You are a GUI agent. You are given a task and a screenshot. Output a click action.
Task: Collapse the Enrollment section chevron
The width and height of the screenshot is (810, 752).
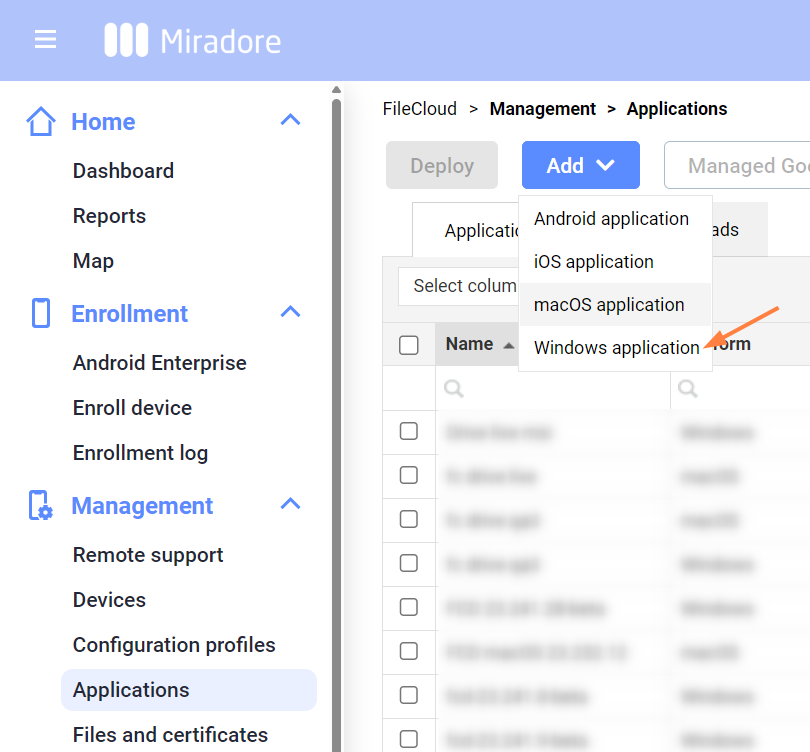click(x=290, y=313)
